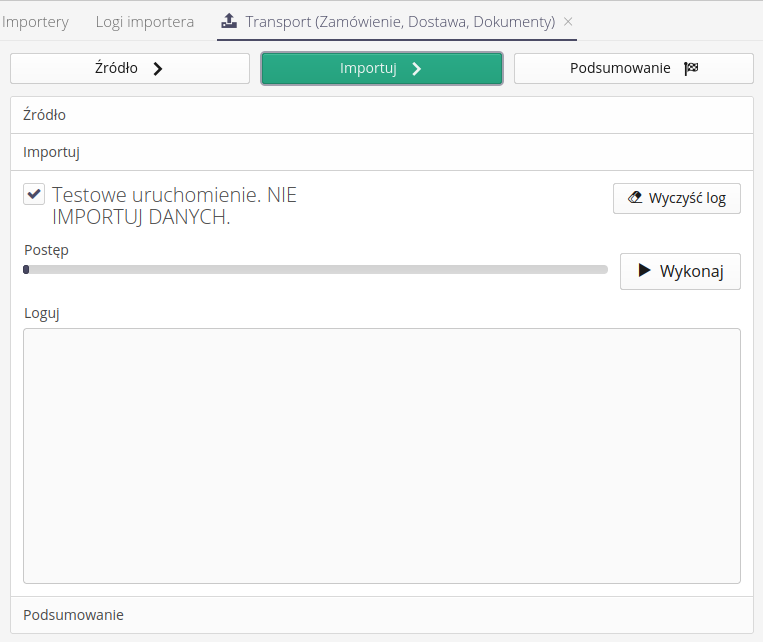
Task: Click the upload icon on the Transport tab
Action: point(229,21)
